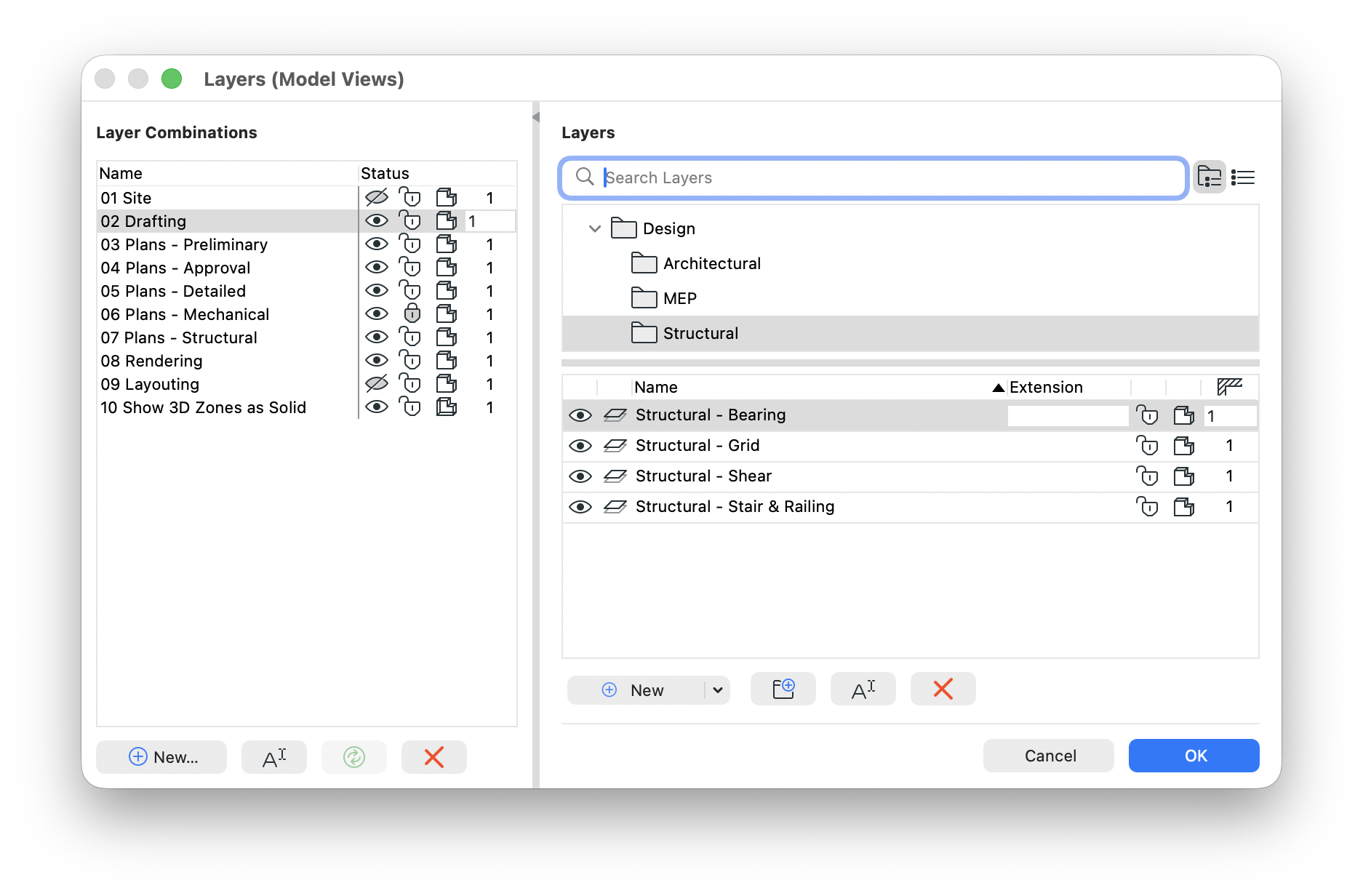Screen dimensions: 1363x896
Task: Toggle folder tree view of layers
Action: [1210, 177]
